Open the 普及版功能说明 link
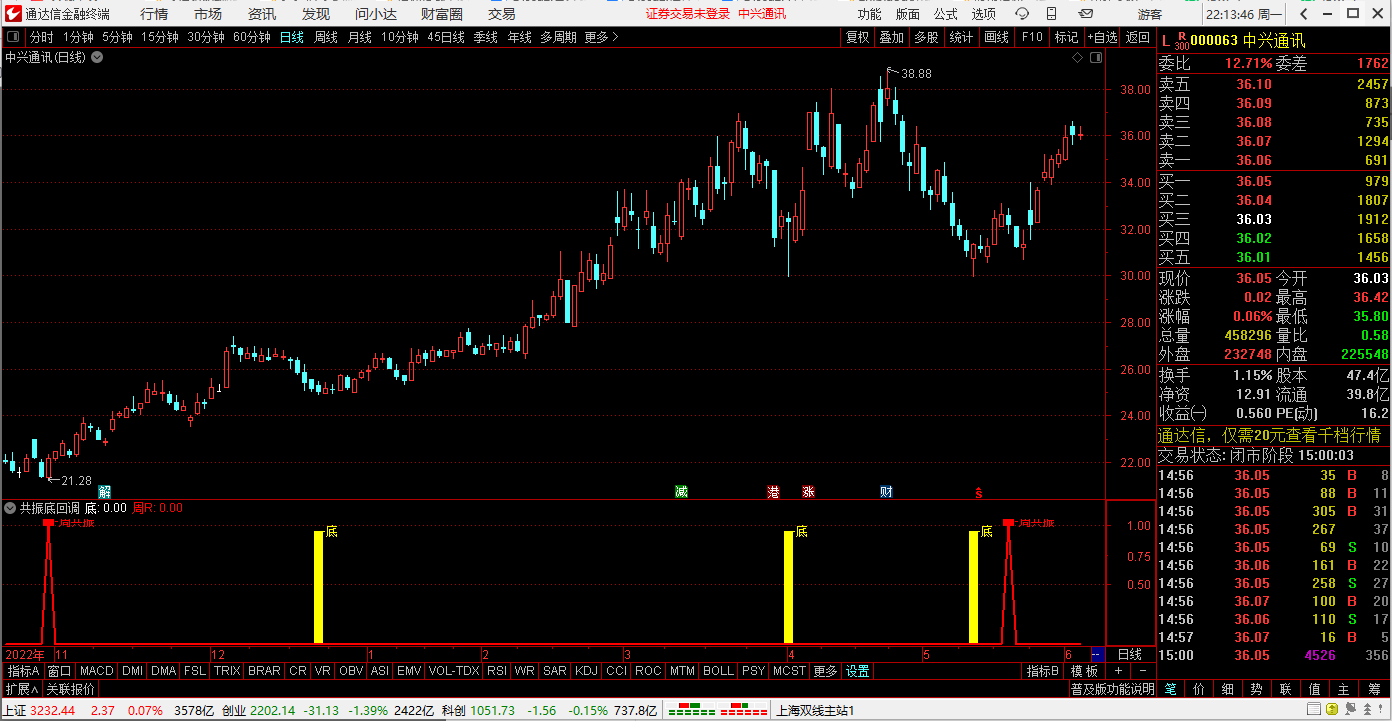The width and height of the screenshot is (1392, 721). tap(1113, 689)
